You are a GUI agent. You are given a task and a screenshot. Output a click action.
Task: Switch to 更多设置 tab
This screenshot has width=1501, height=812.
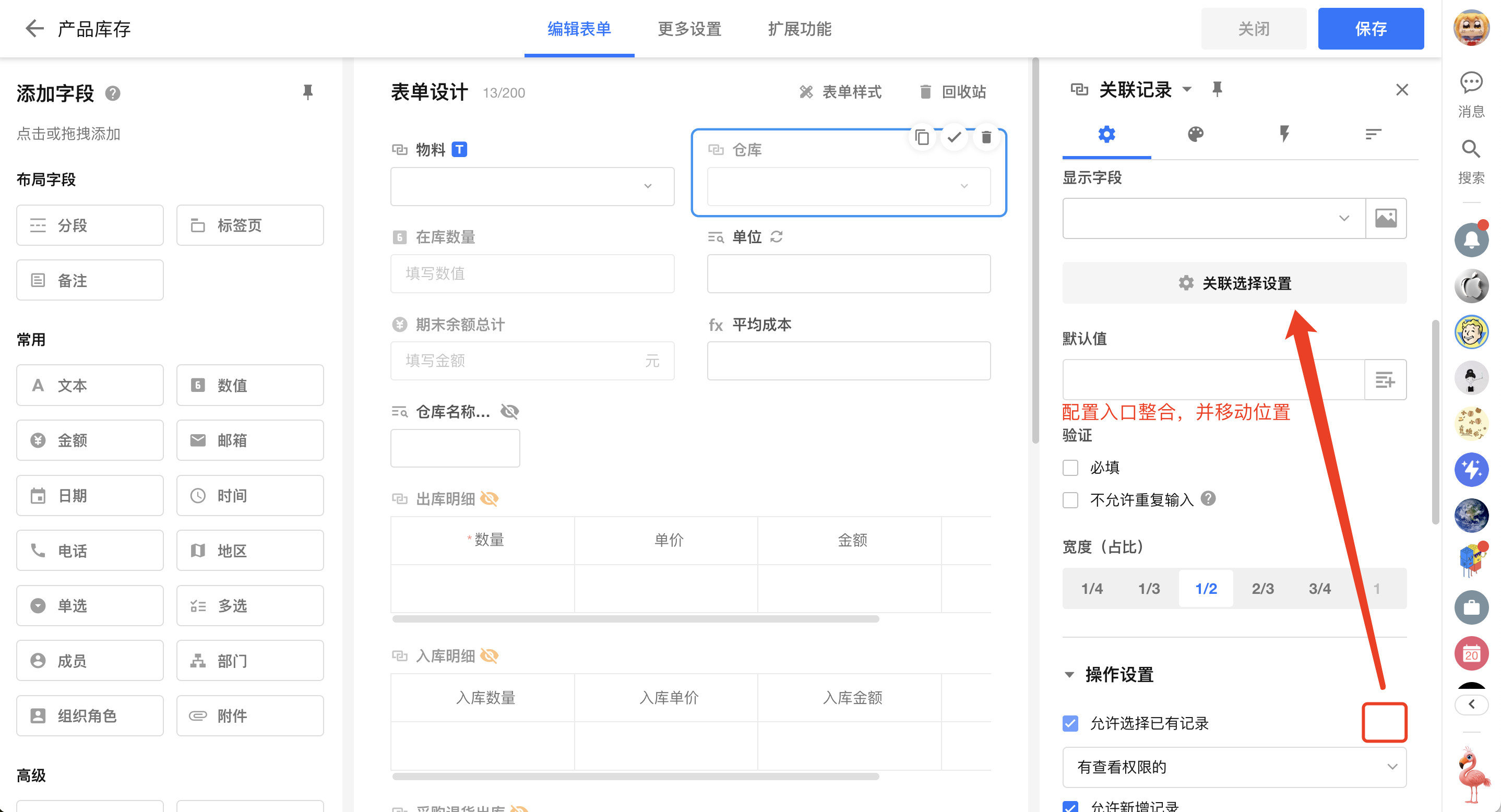pos(689,29)
